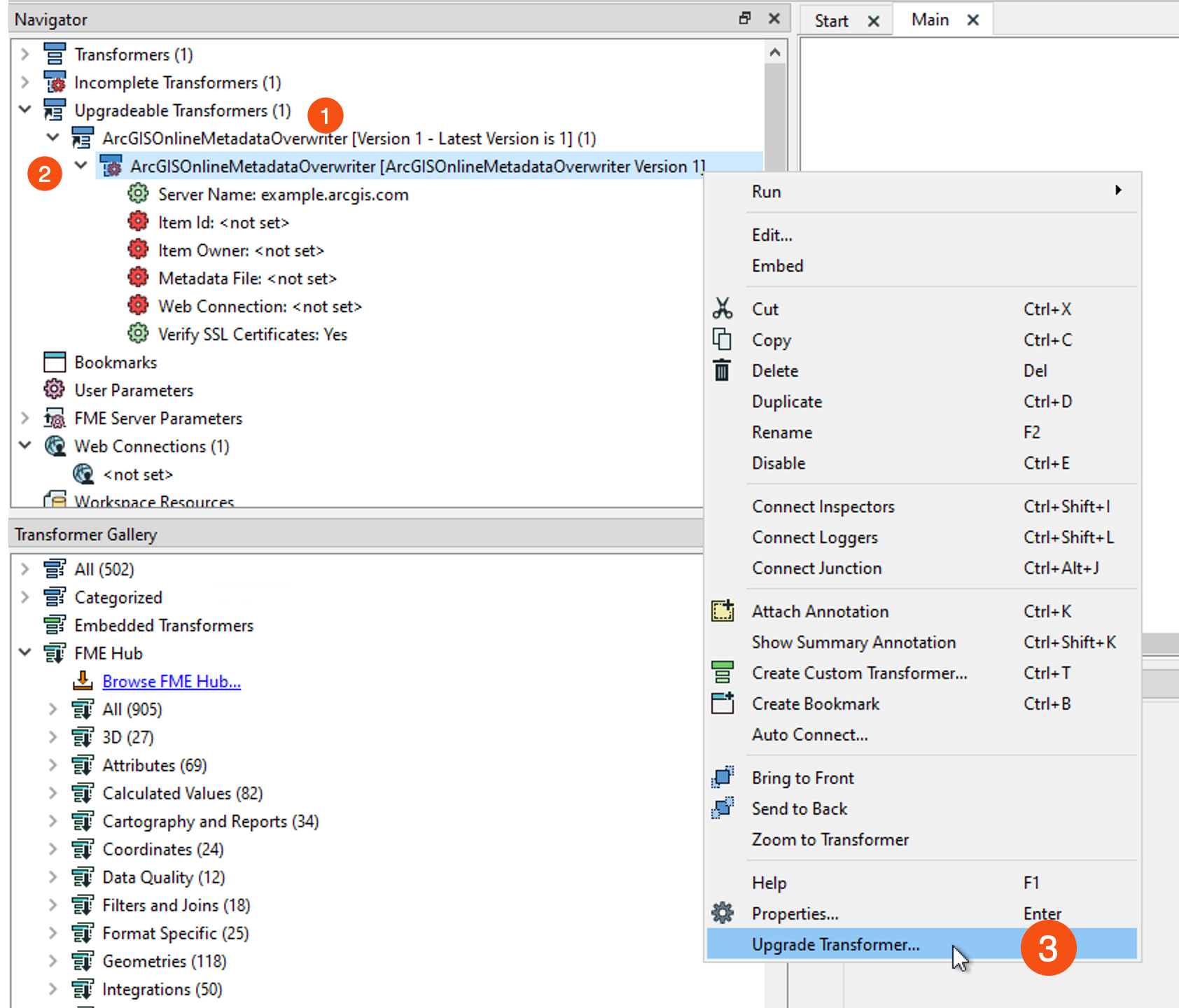1179x1008 pixels.
Task: Expand the Incomplete Transformers node
Action: 25,82
